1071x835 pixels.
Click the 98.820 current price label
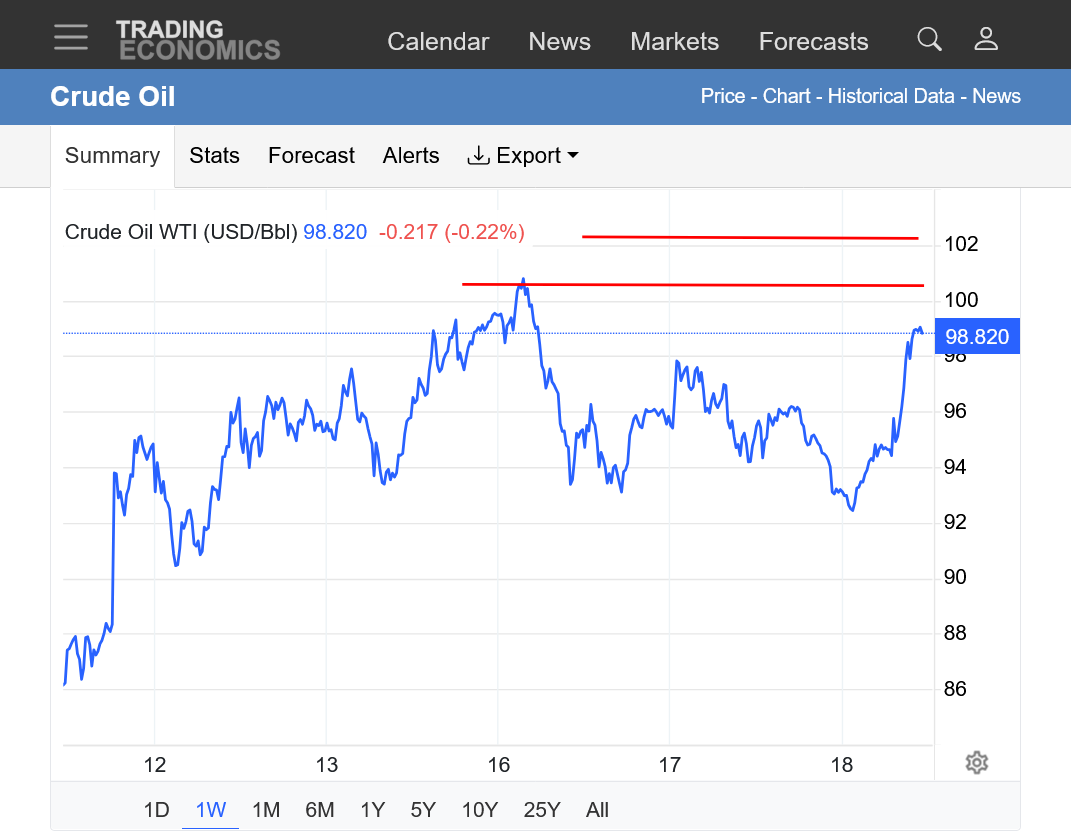tap(976, 337)
